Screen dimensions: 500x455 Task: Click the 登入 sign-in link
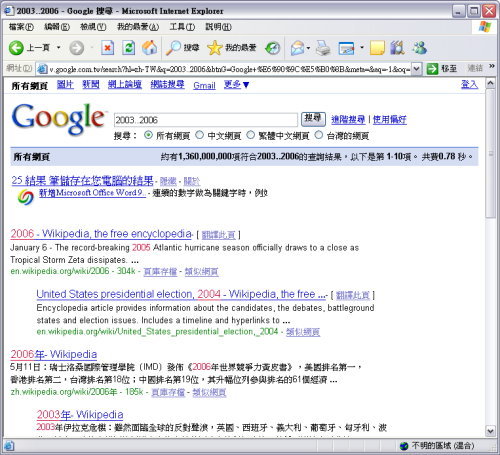coord(469,85)
